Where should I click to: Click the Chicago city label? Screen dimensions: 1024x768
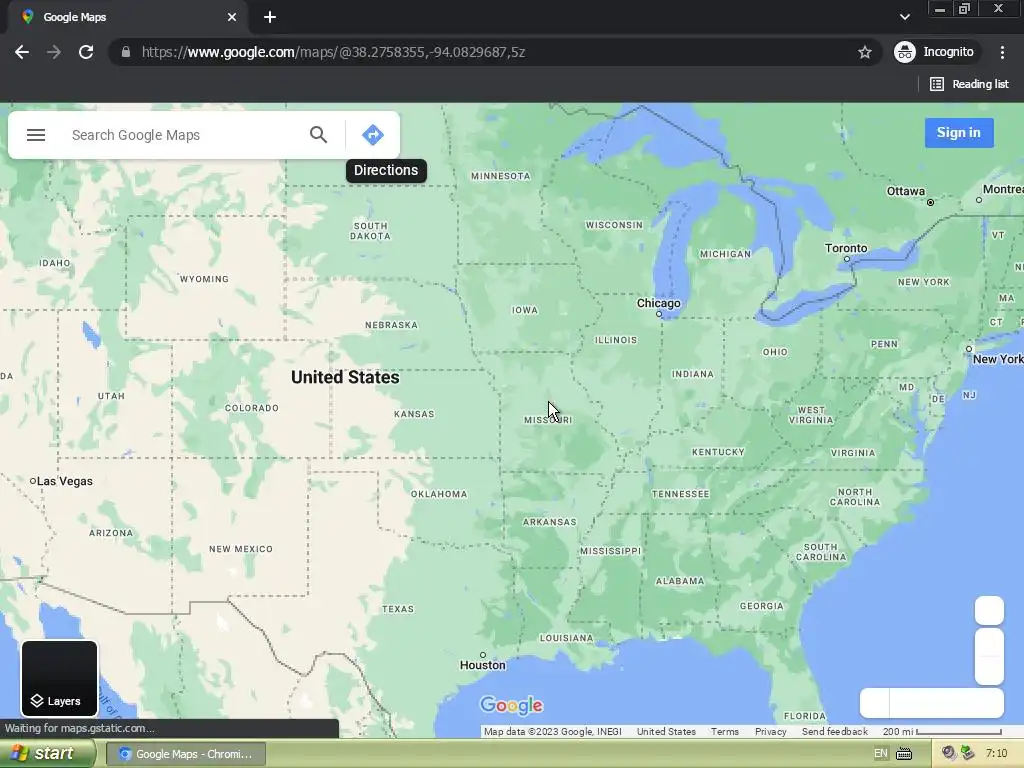tap(658, 303)
